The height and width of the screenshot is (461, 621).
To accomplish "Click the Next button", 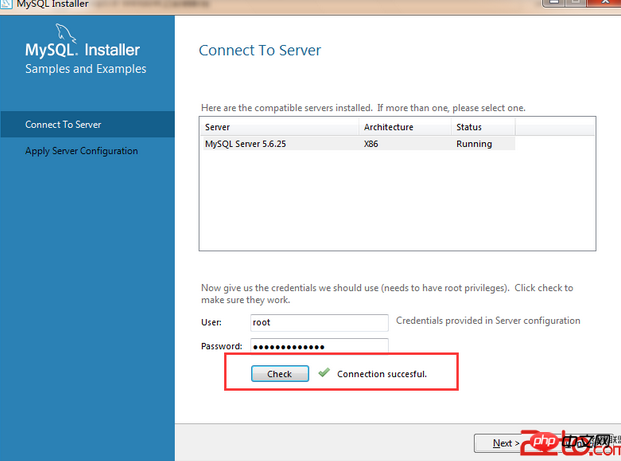I will [506, 443].
